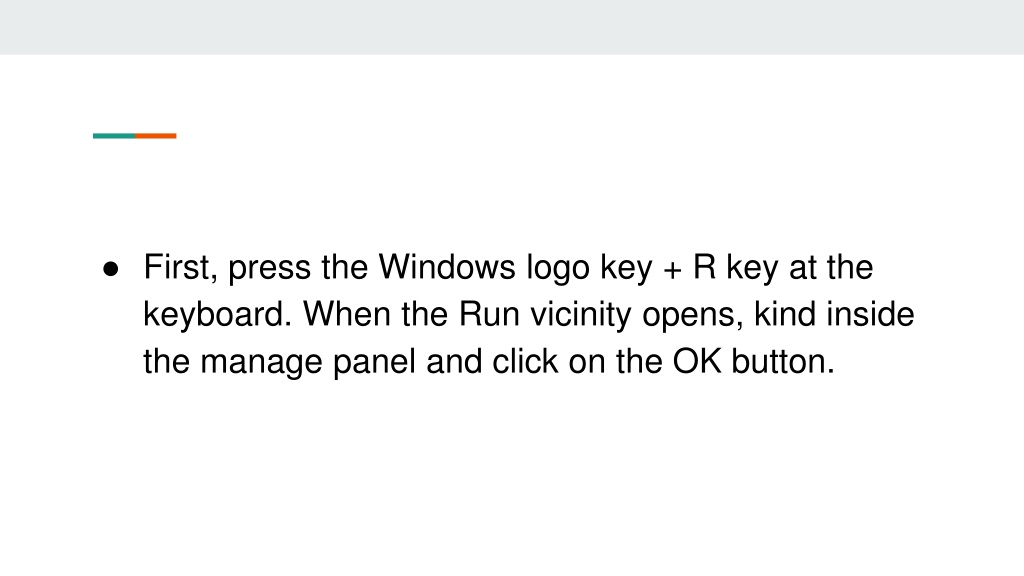The width and height of the screenshot is (1024, 576).
Task: Click the gray header bar at the top
Action: (512, 27)
